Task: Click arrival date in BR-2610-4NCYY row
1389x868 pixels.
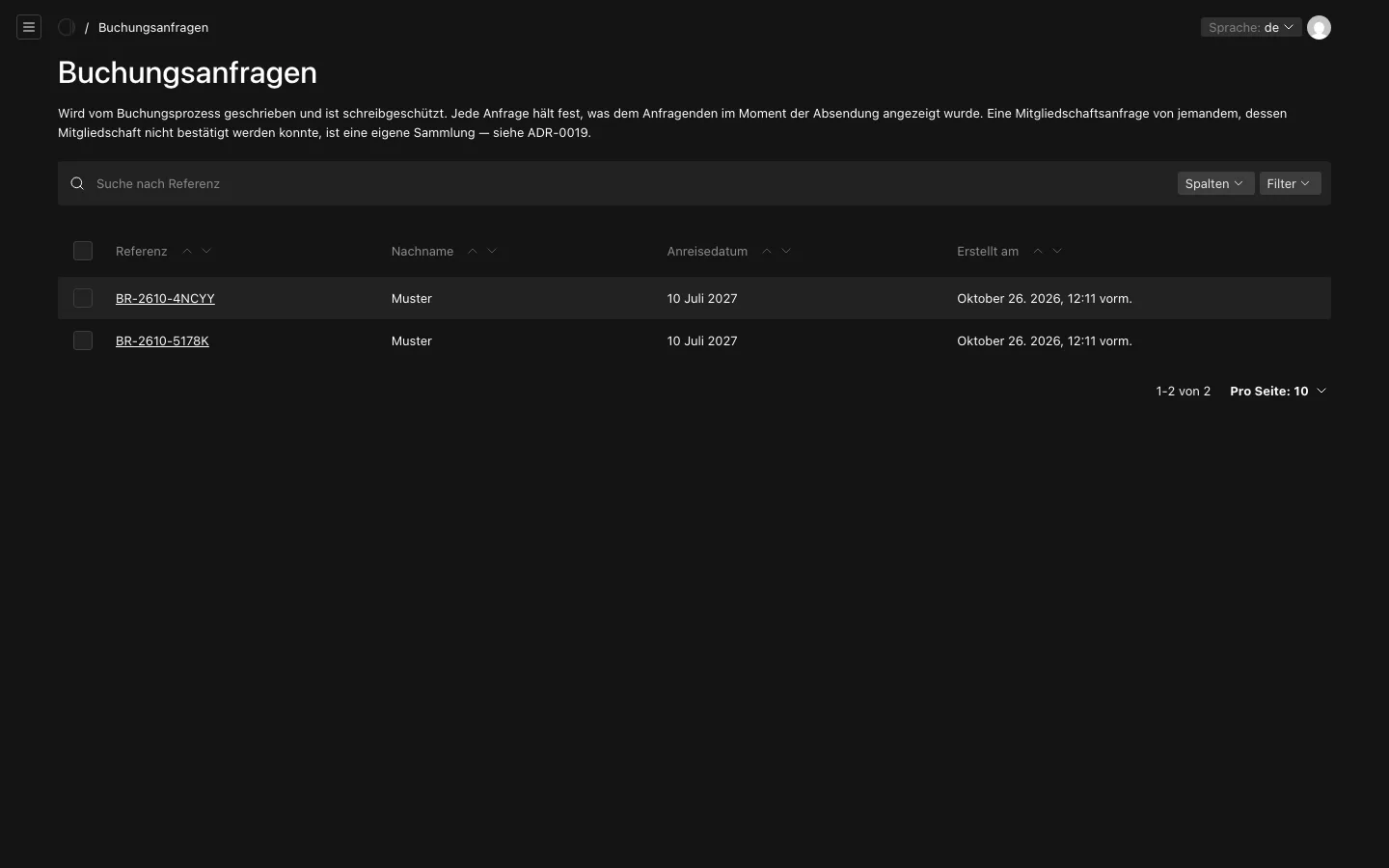Action: click(702, 298)
